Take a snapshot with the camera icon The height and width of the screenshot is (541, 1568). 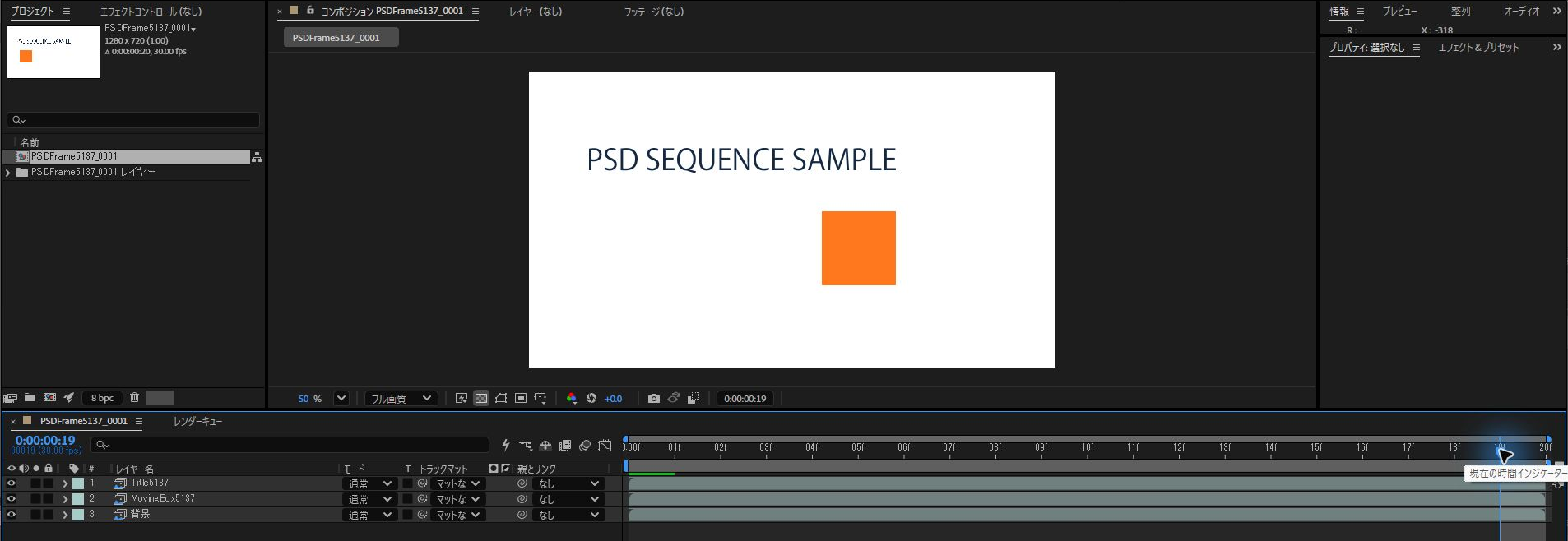pos(654,399)
